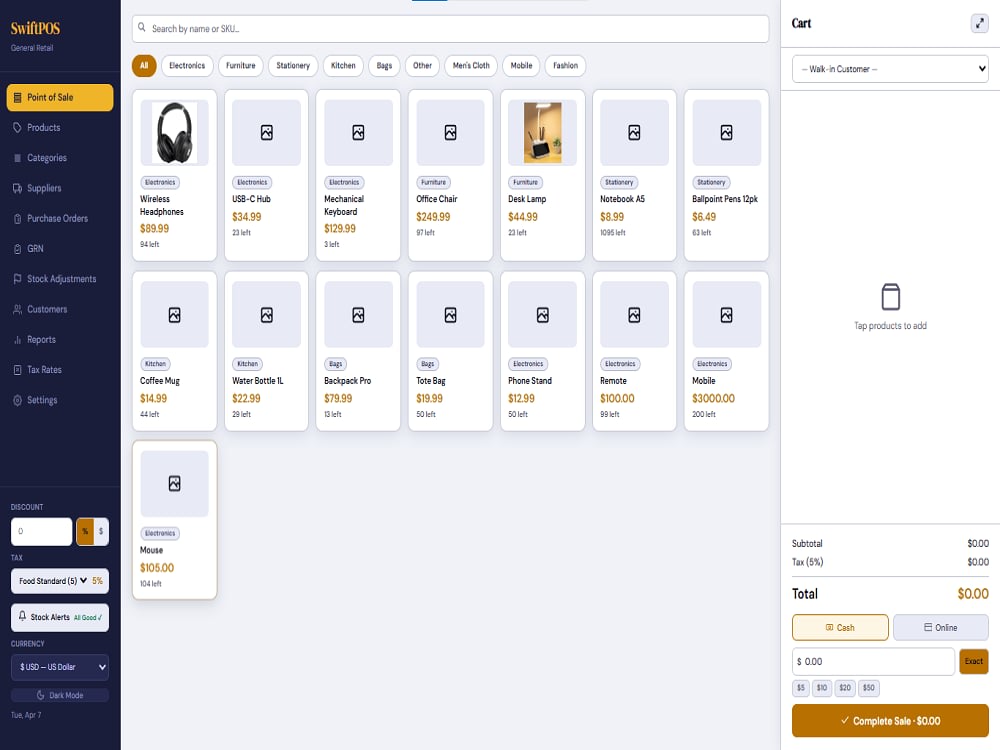This screenshot has width=1000, height=750.
Task: Click Coffee Mug placeholder image icon
Action: [x=174, y=314]
